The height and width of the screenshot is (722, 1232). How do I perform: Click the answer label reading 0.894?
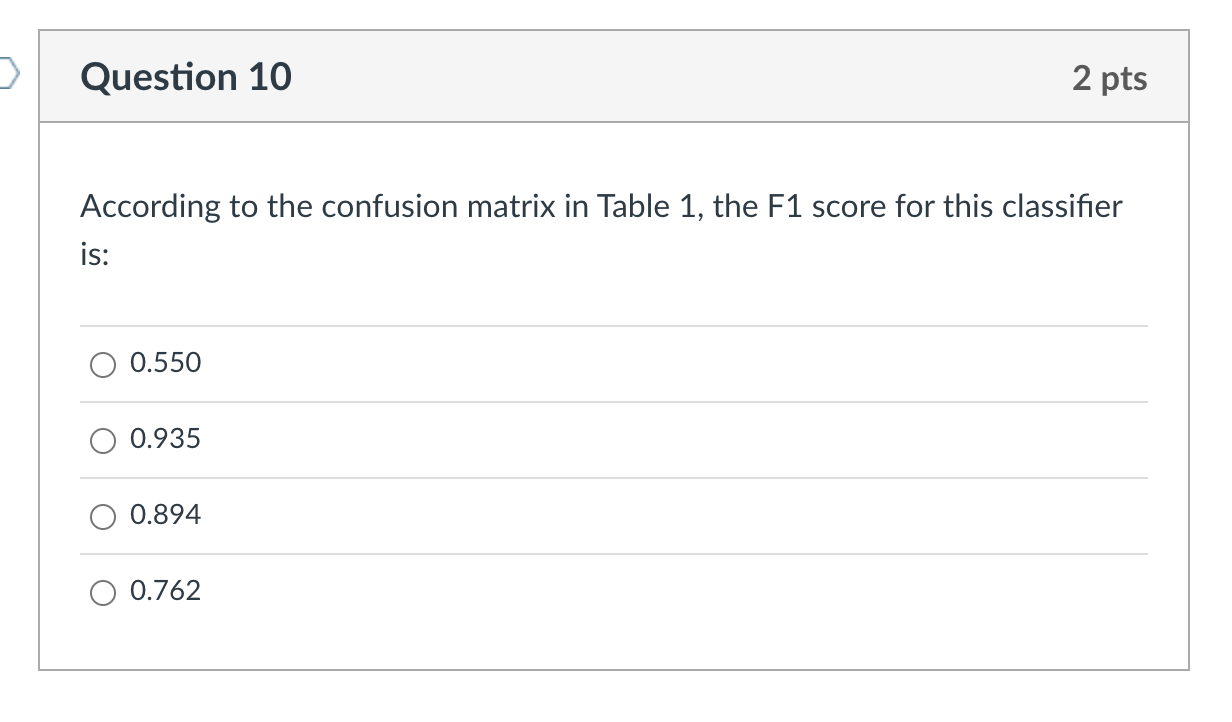[x=166, y=515]
